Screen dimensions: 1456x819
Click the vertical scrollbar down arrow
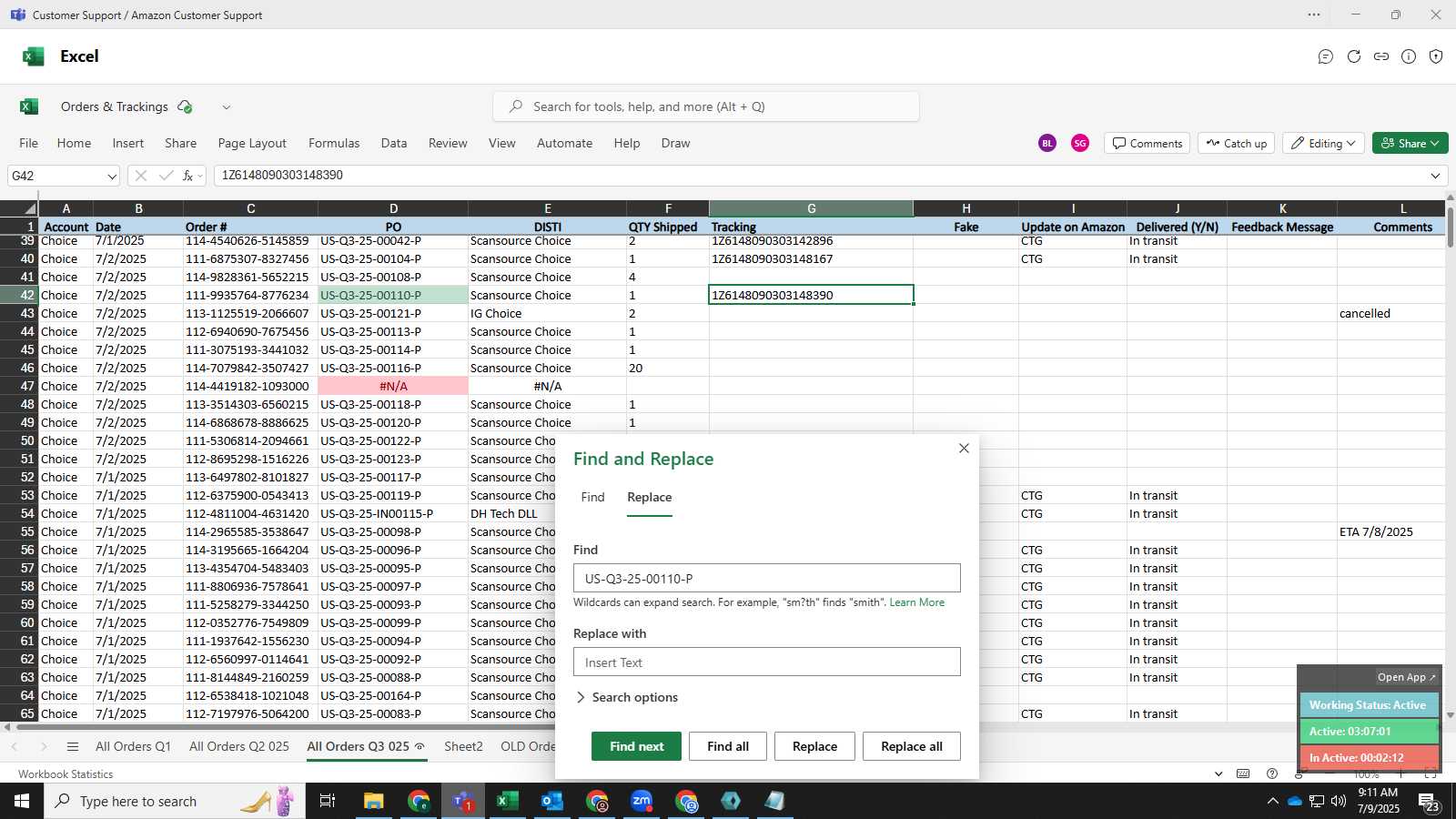(x=1451, y=715)
